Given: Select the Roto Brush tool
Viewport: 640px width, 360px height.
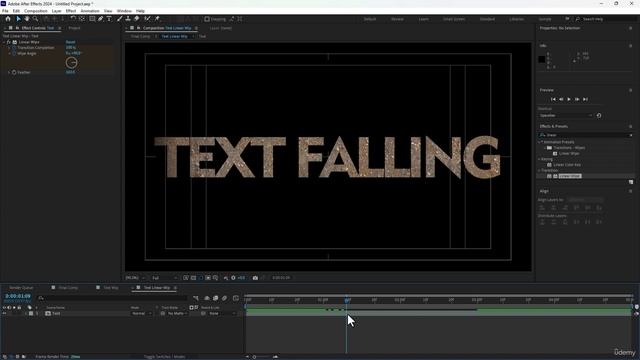Looking at the screenshot, I should point(147,19).
